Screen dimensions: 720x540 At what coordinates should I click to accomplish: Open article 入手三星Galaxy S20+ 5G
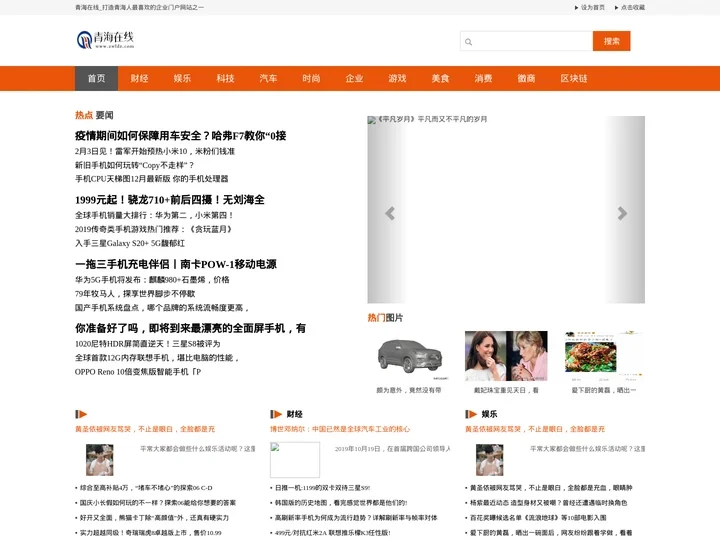click(x=130, y=243)
